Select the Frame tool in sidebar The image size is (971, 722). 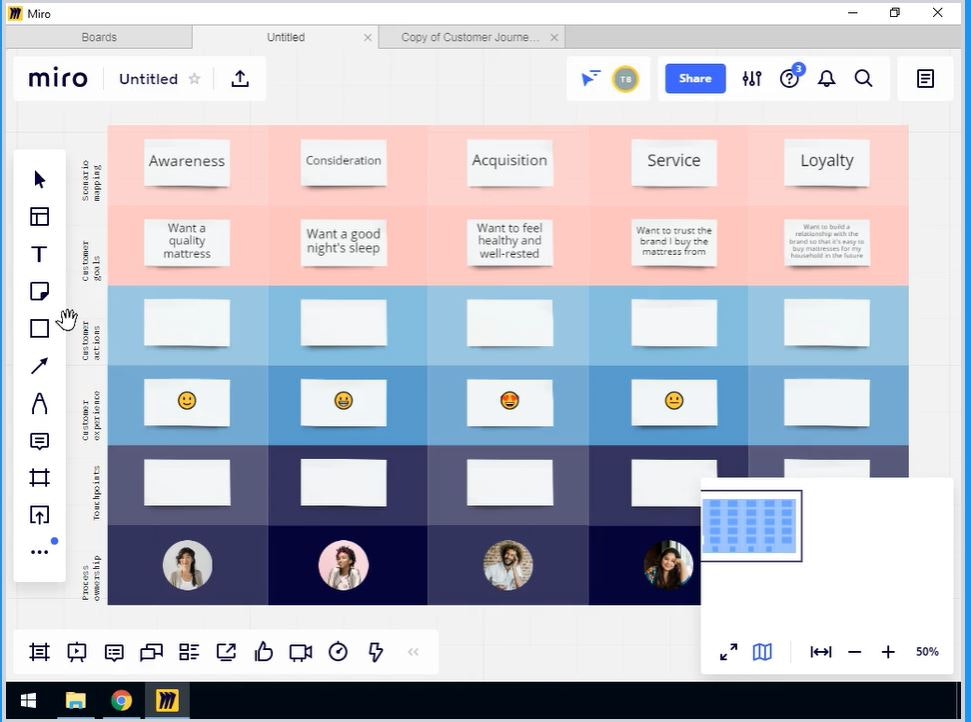40,477
